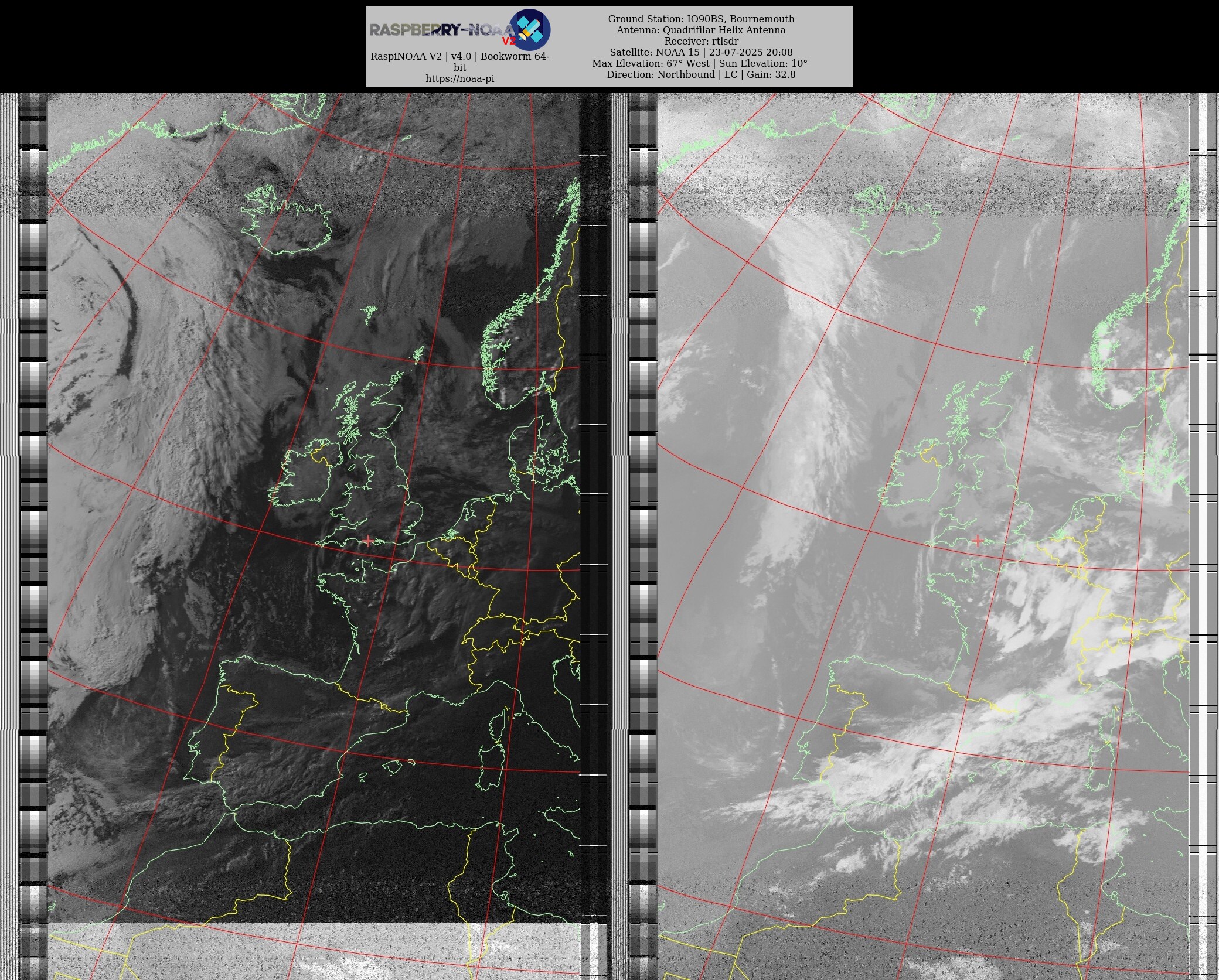Click the Raspberry-NOAA V2 logo
Image resolution: width=1219 pixels, height=980 pixels.
pyautogui.click(x=459, y=30)
